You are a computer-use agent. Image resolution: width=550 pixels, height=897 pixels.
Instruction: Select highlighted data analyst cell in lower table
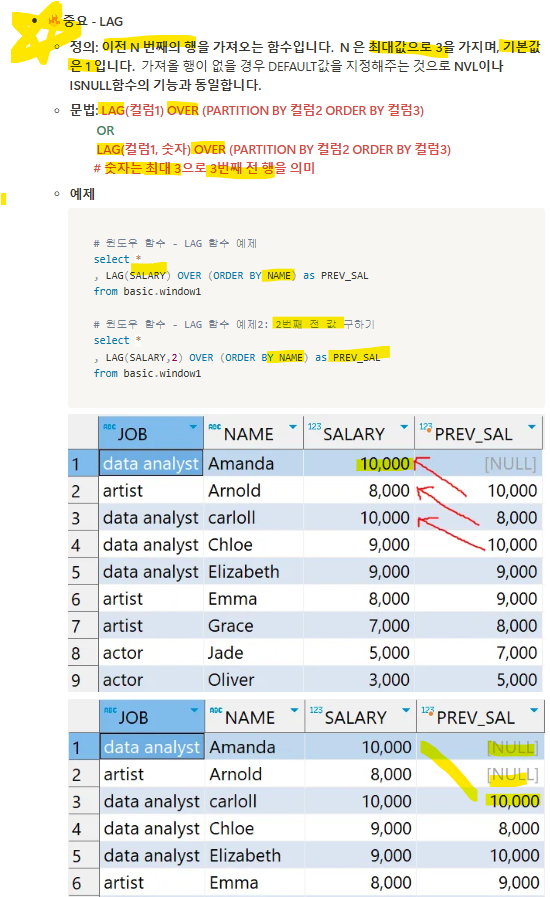(x=152, y=747)
